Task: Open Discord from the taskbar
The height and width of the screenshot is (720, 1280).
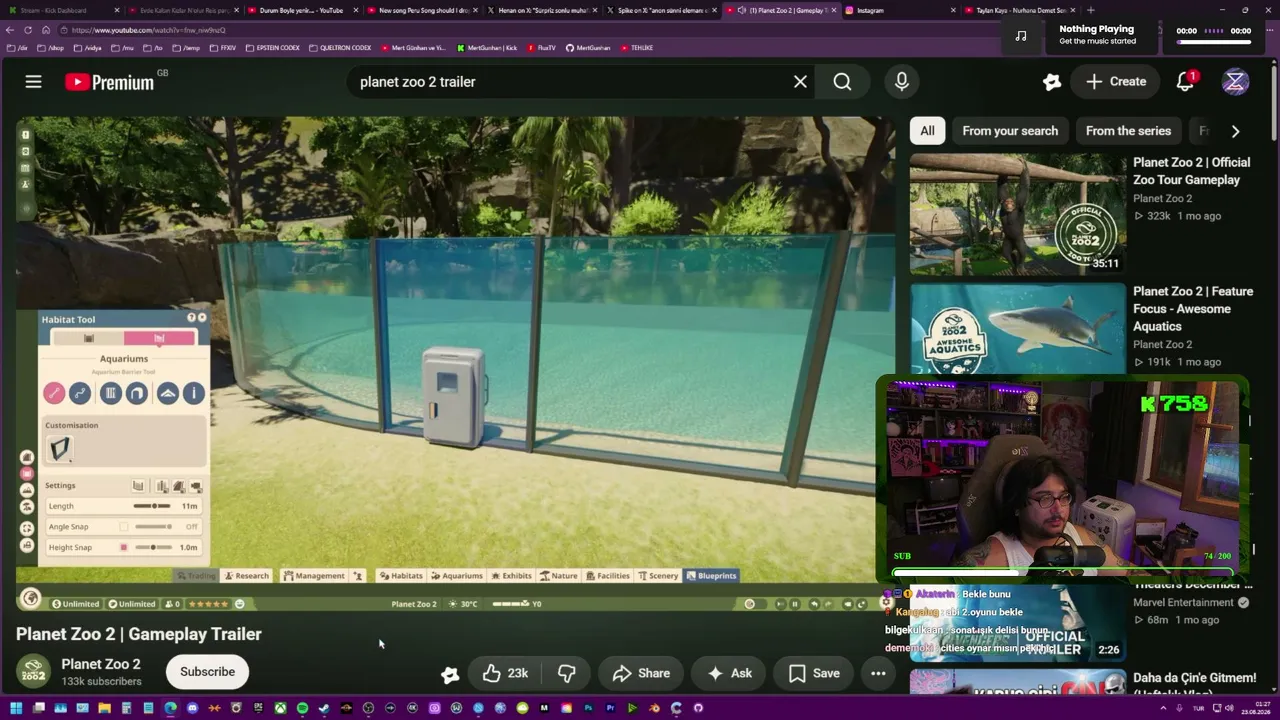Action: click(x=192, y=708)
